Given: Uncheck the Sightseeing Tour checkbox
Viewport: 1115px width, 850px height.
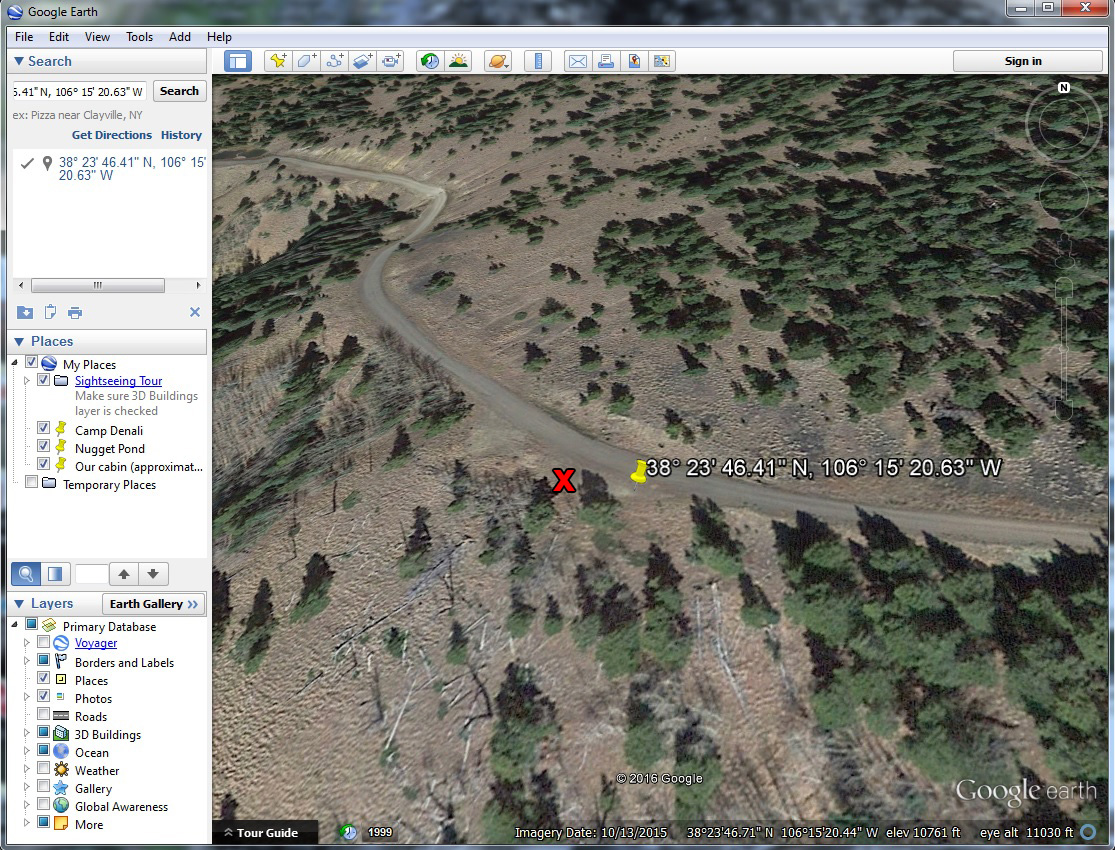Looking at the screenshot, I should click(x=43, y=380).
